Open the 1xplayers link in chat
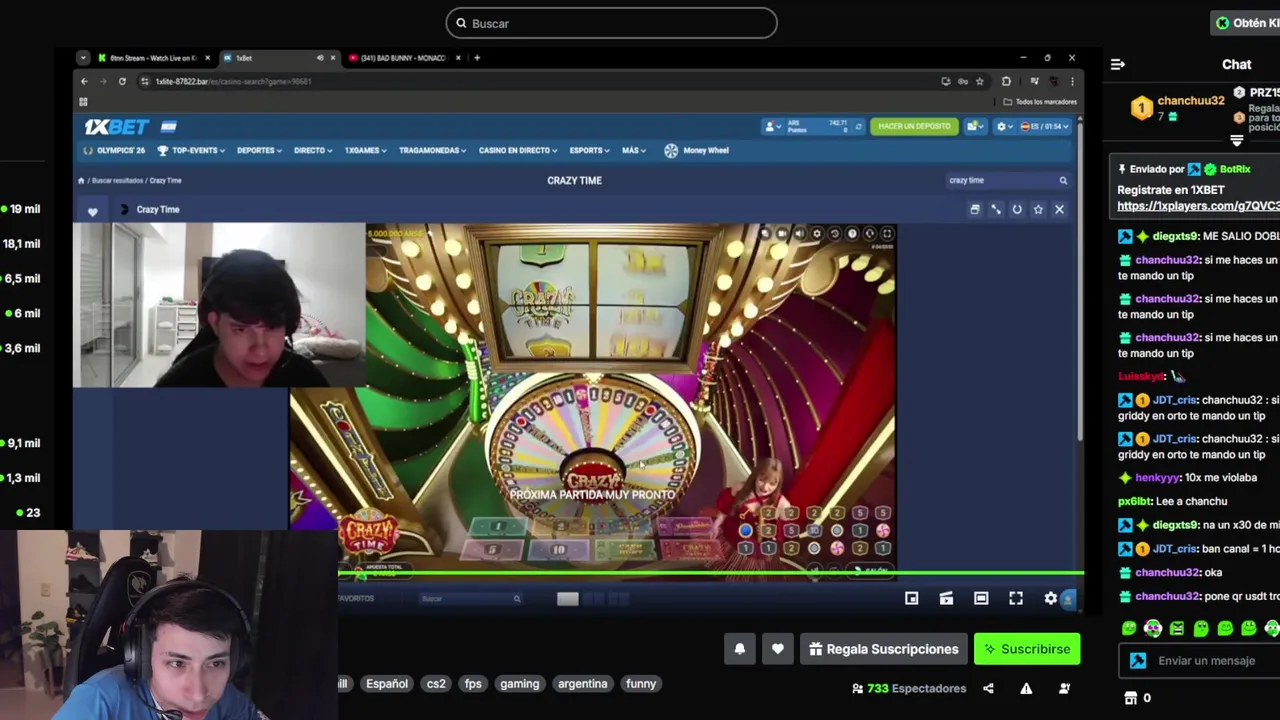1280x720 pixels. click(x=1198, y=206)
